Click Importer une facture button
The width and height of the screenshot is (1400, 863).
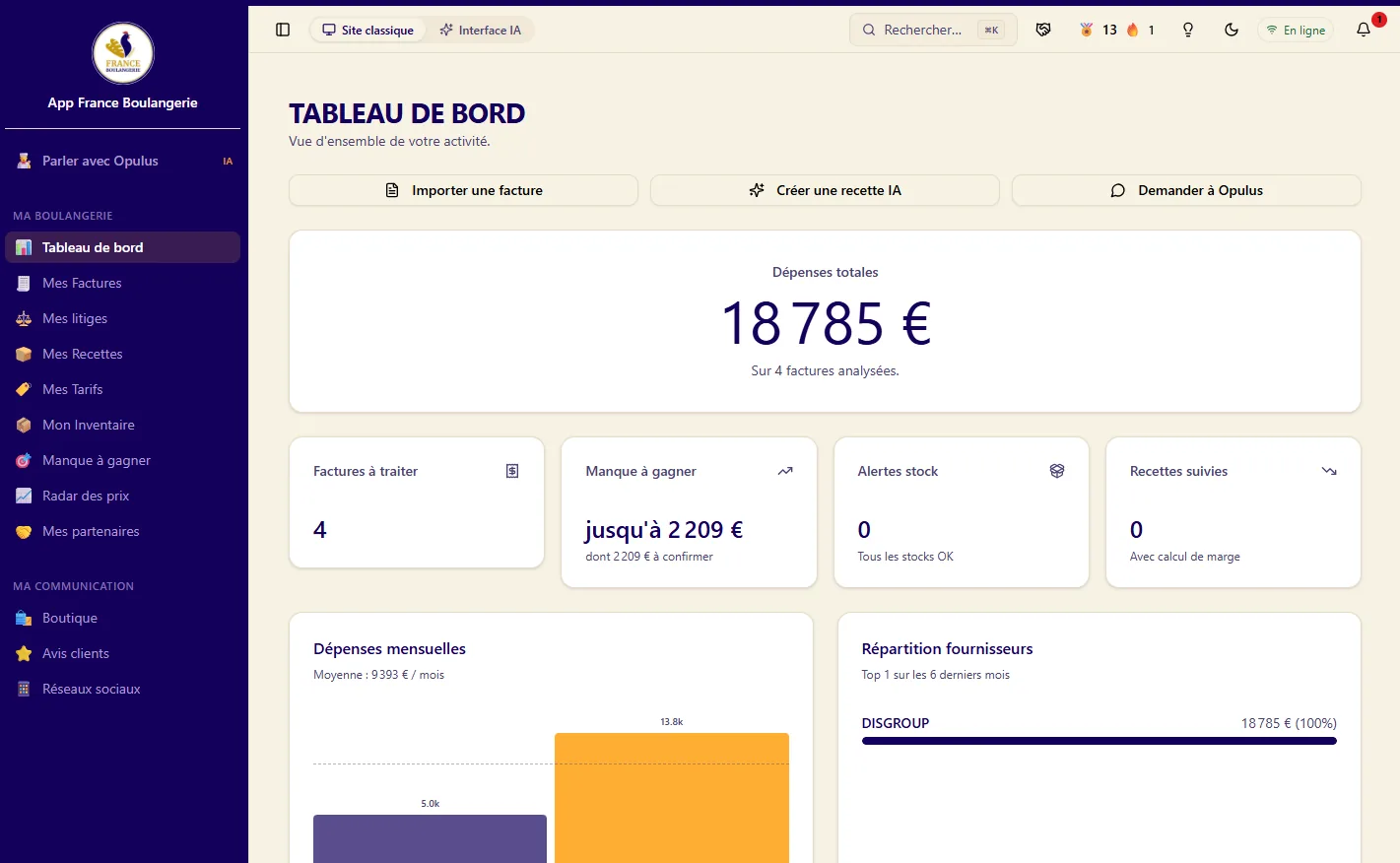tap(463, 190)
